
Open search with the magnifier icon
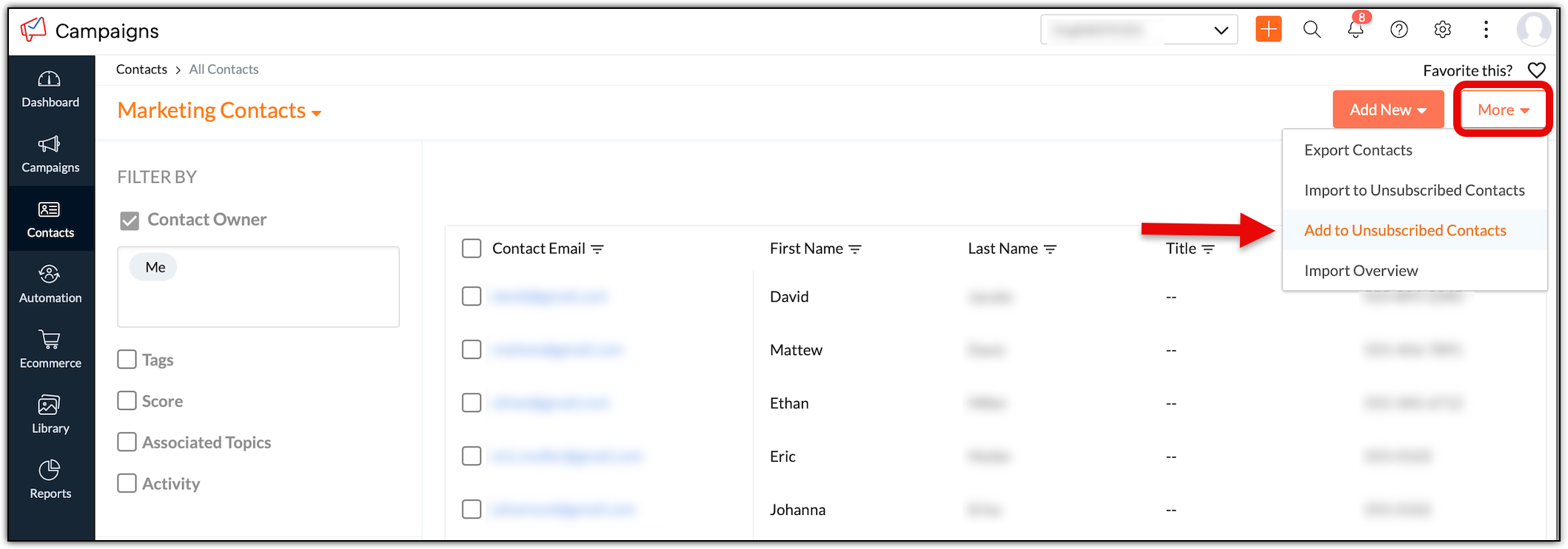point(1312,30)
